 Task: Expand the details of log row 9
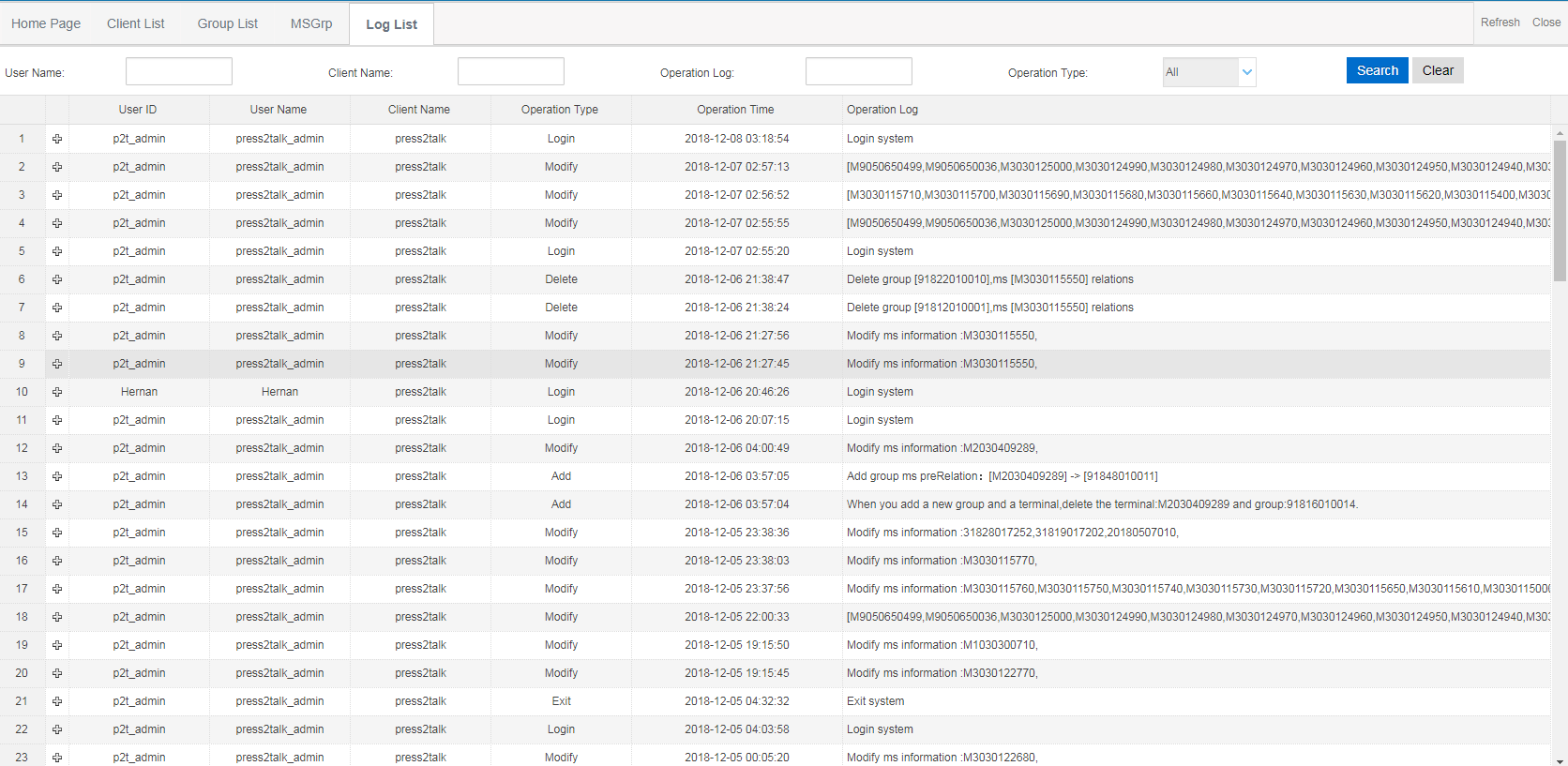point(57,364)
